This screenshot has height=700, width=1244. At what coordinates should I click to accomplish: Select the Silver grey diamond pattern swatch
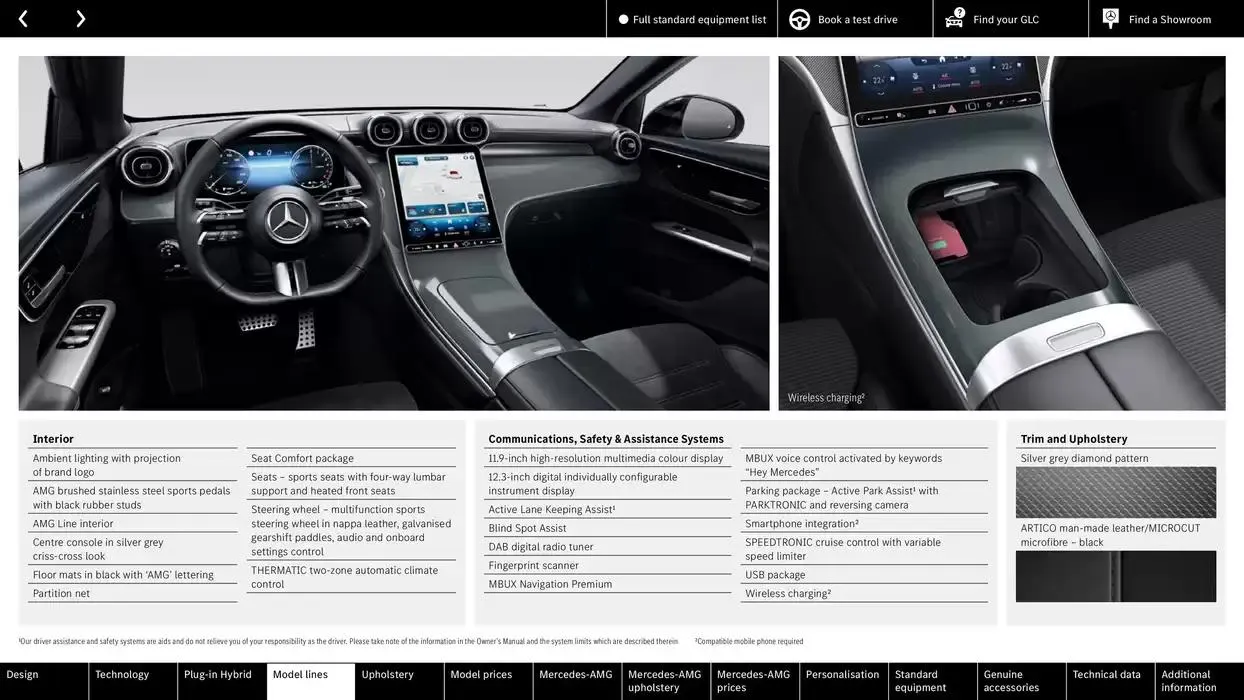tap(1116, 493)
